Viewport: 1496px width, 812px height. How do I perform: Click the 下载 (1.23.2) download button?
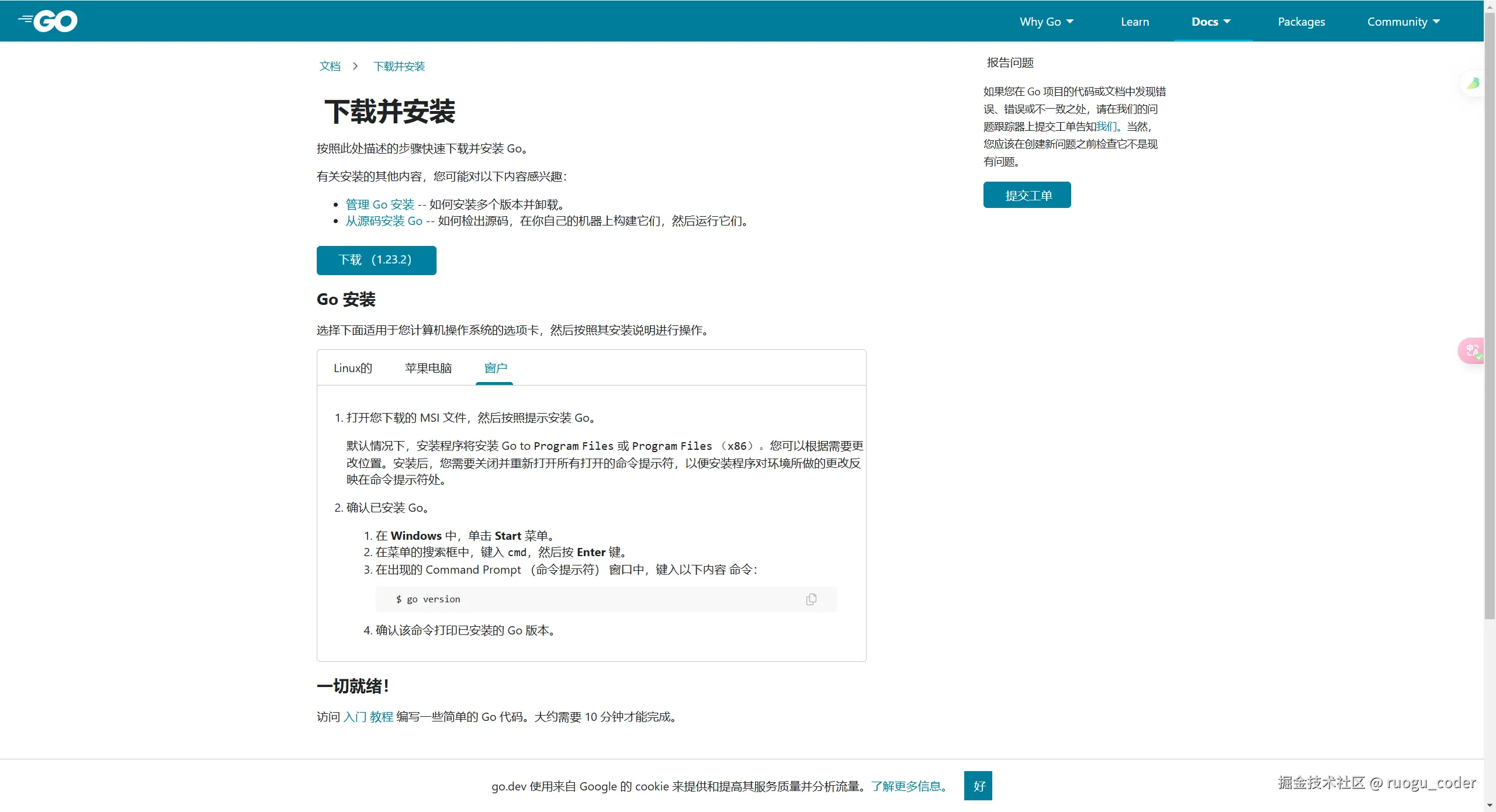[376, 260]
